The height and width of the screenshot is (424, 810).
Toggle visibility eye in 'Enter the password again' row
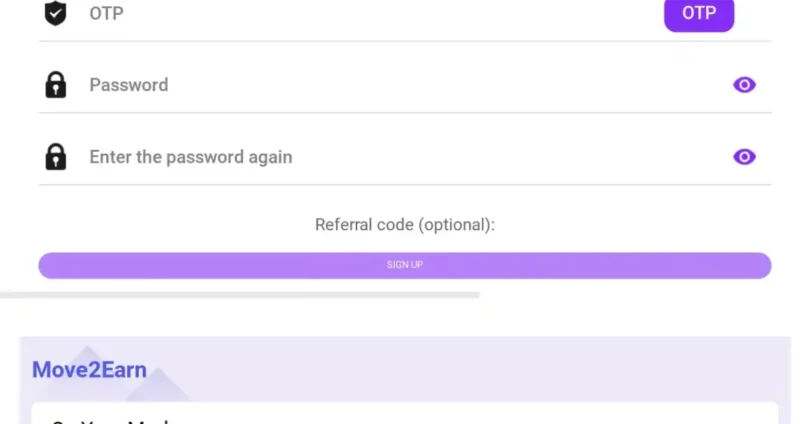tap(744, 156)
